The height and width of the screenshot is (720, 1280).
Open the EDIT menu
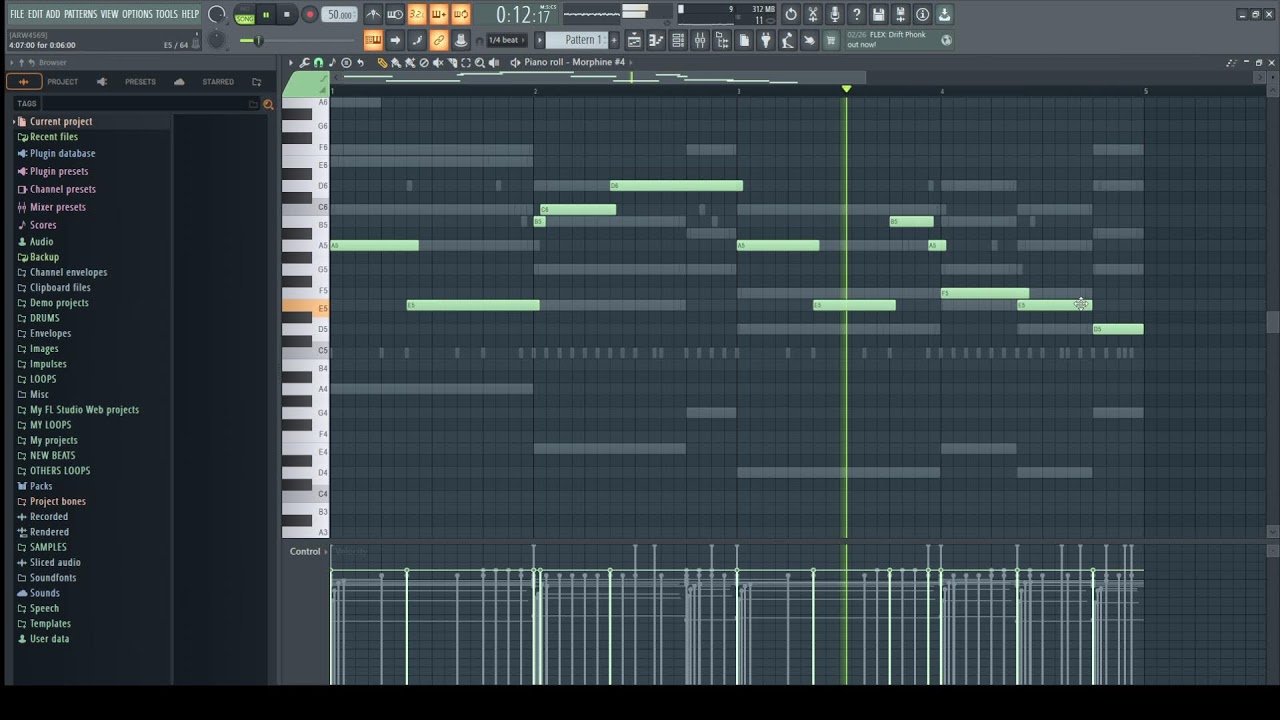coord(35,14)
